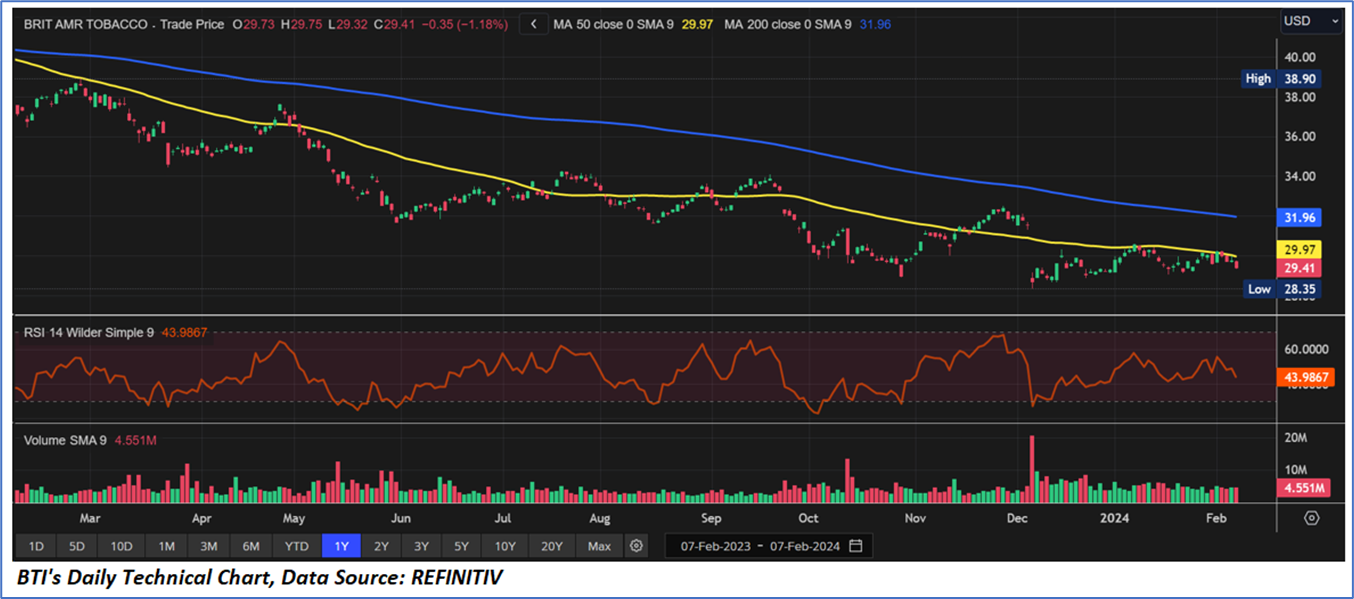Select the 5Y time range
The height and width of the screenshot is (599, 1354).
click(461, 546)
